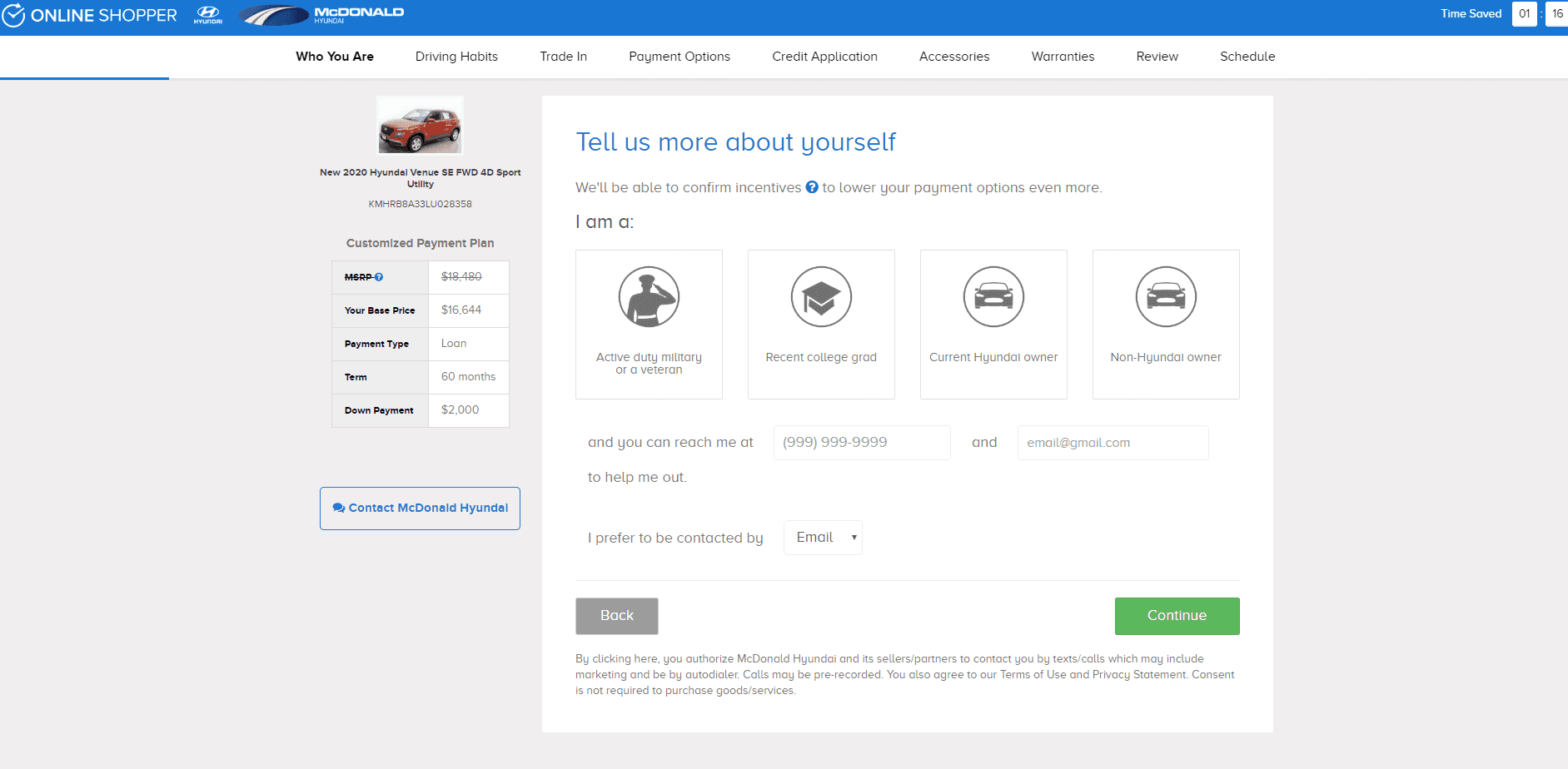The width and height of the screenshot is (1568, 769).
Task: Click the Online Shopper checkmark clock logo
Action: point(13,15)
